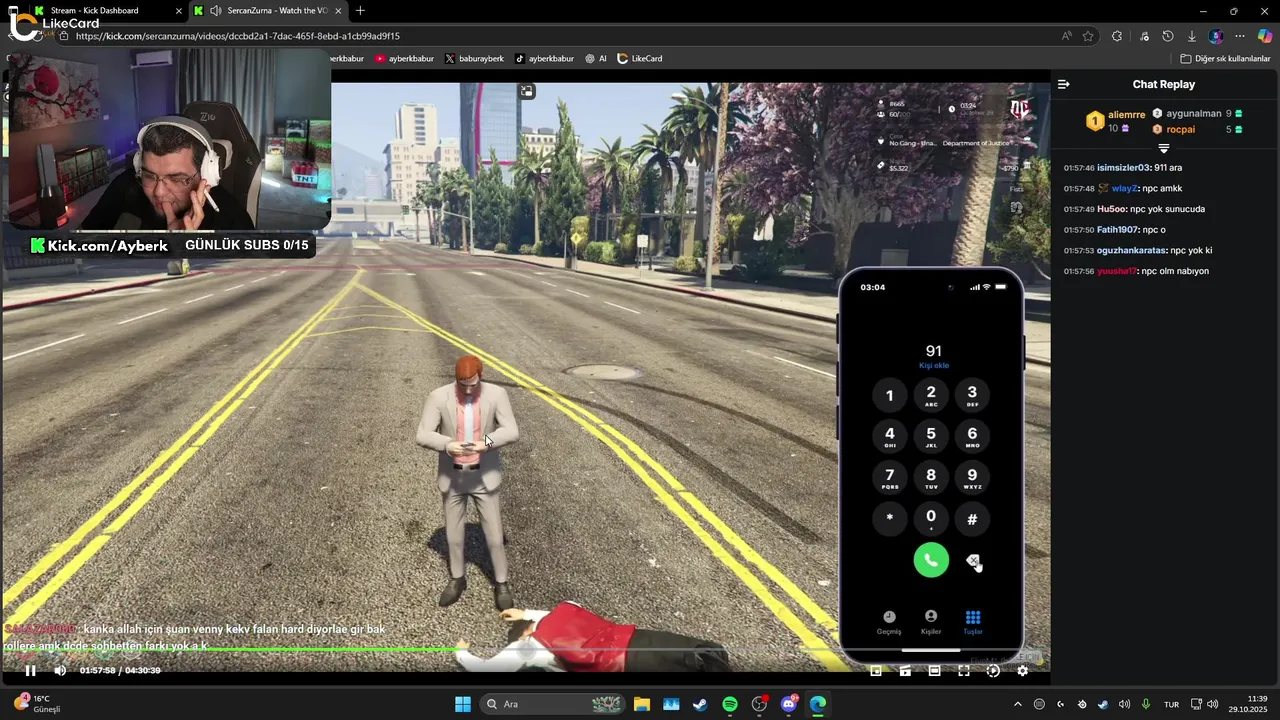Switch TUR keyboard language indicator
The image size is (1280, 720).
(1171, 704)
